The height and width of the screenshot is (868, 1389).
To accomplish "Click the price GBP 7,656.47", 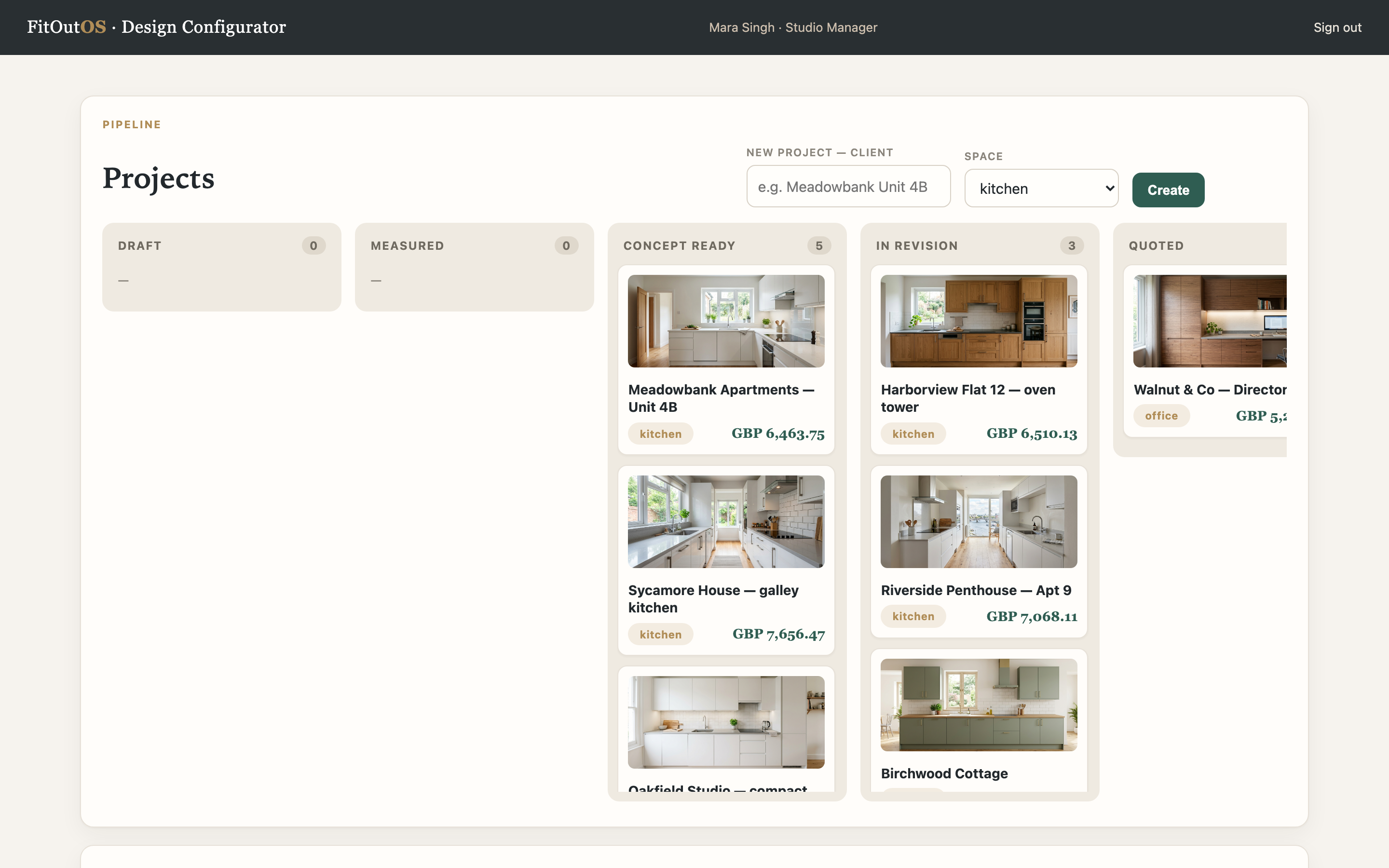I will point(778,634).
